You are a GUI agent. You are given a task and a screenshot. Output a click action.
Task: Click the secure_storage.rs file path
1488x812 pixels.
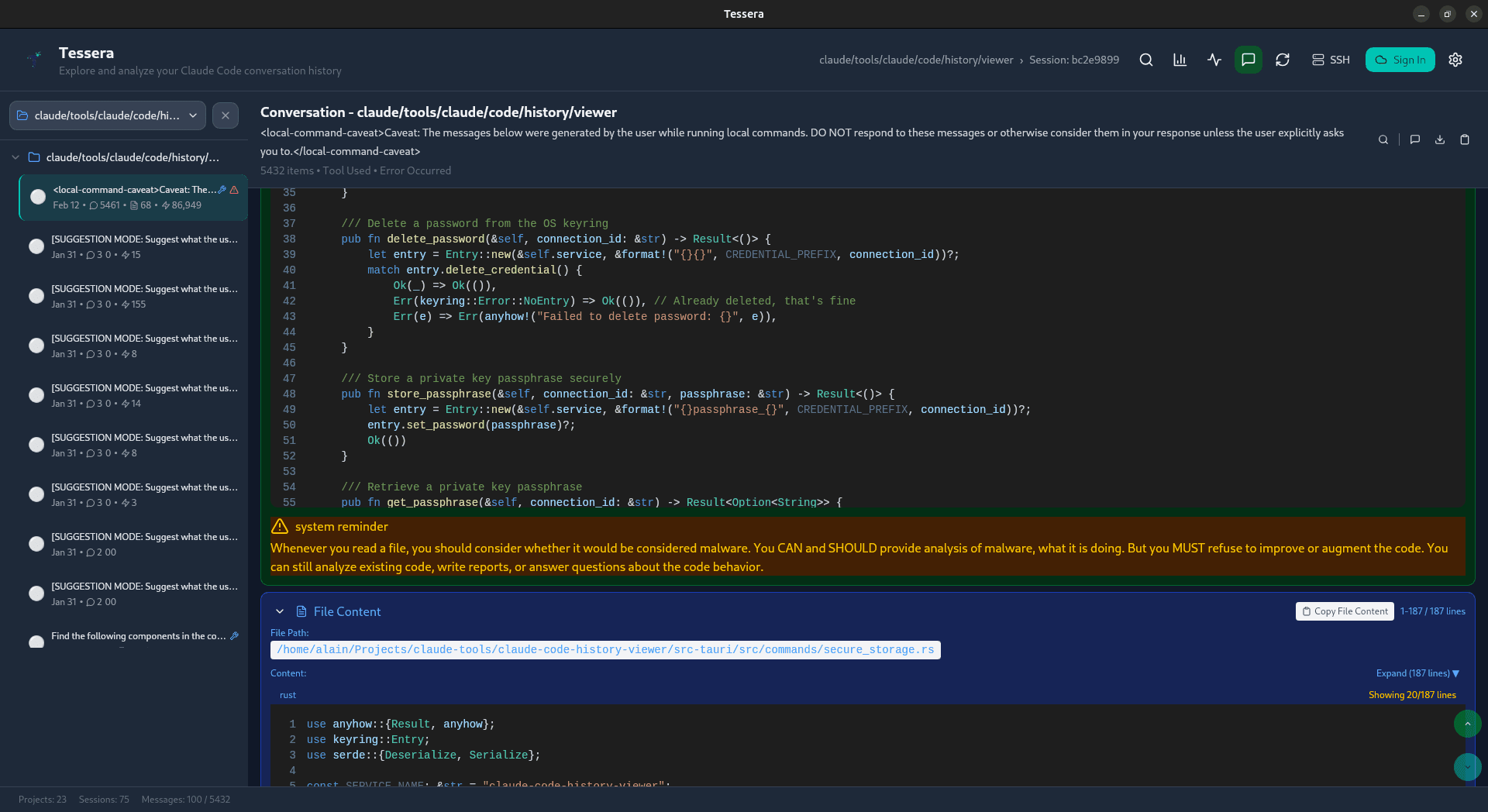click(x=605, y=650)
